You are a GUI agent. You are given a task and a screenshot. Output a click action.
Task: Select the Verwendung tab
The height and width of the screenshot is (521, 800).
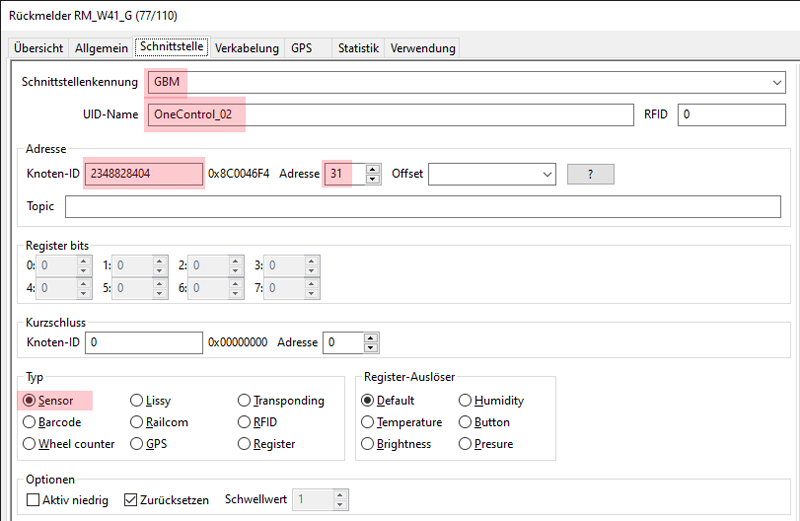pyautogui.click(x=422, y=48)
